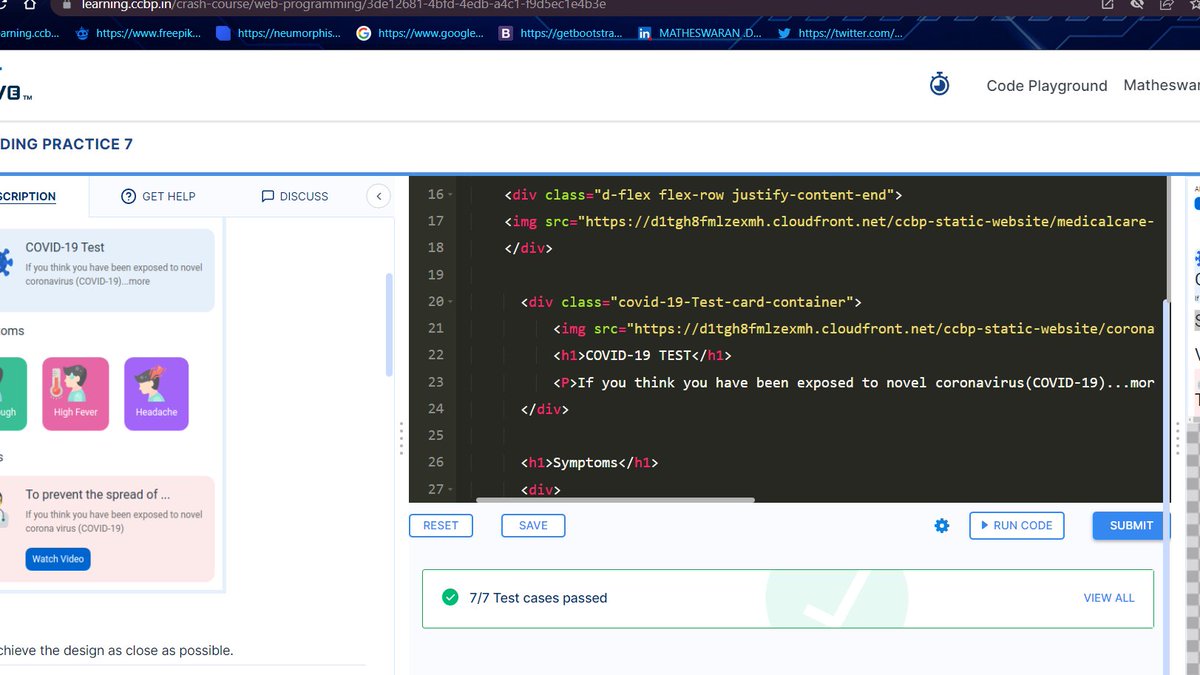Click VIEW ALL next to test cases passed
Image resolution: width=1200 pixels, height=675 pixels.
coord(1109,597)
